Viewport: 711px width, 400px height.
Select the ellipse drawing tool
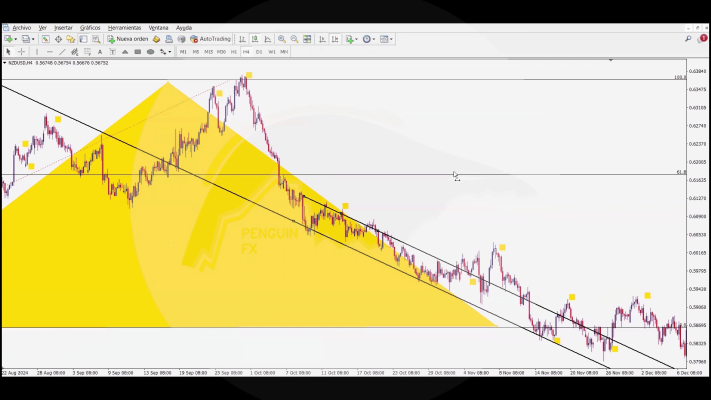[x=150, y=51]
